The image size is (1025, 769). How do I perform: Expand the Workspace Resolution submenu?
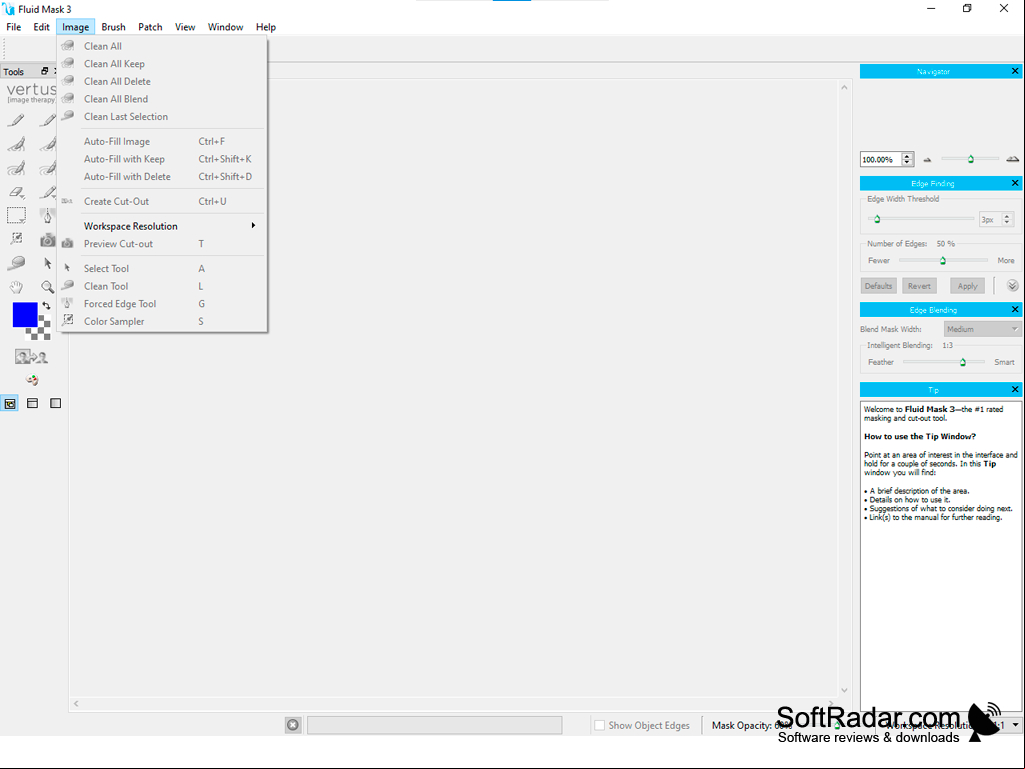[163, 226]
